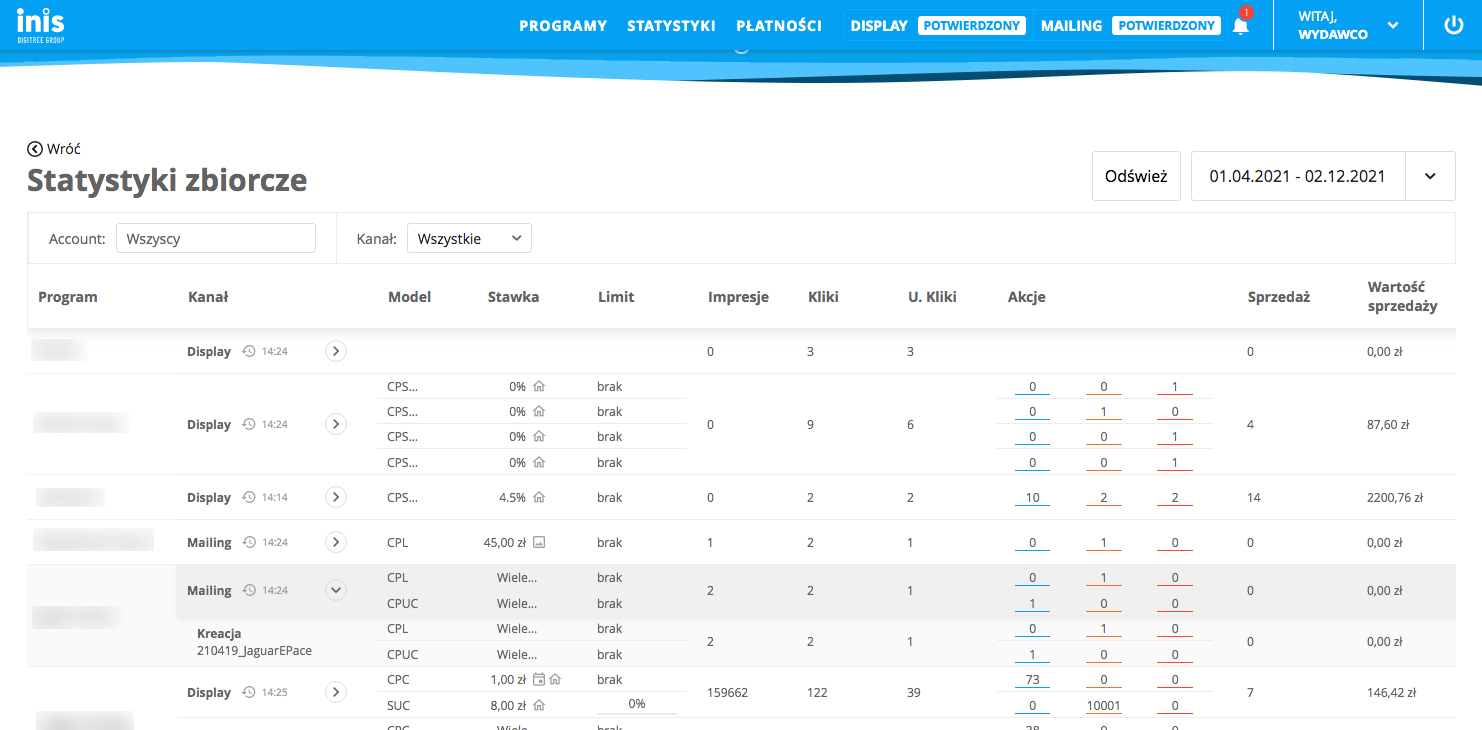Collapse the expanded Mailing row chevron
The width and height of the screenshot is (1482, 730).
pyautogui.click(x=336, y=590)
